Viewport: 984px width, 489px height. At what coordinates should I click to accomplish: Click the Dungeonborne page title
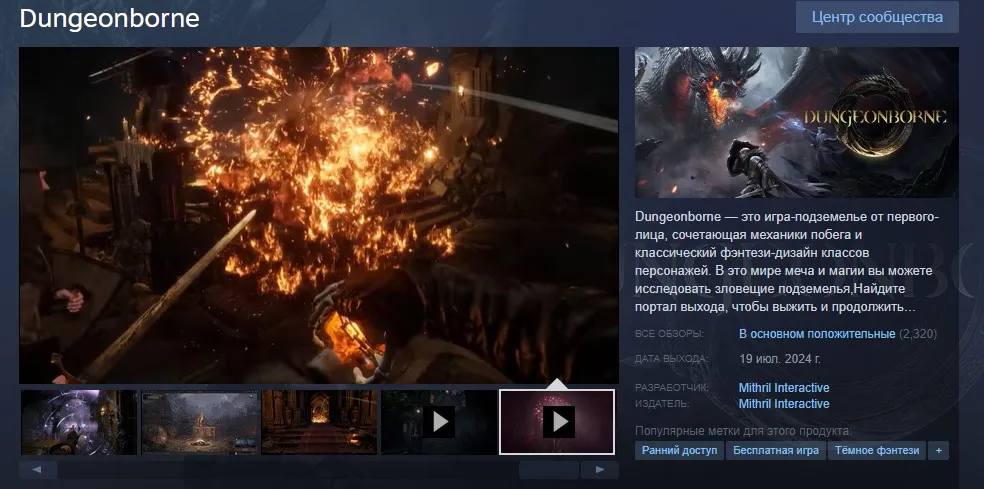pyautogui.click(x=110, y=18)
